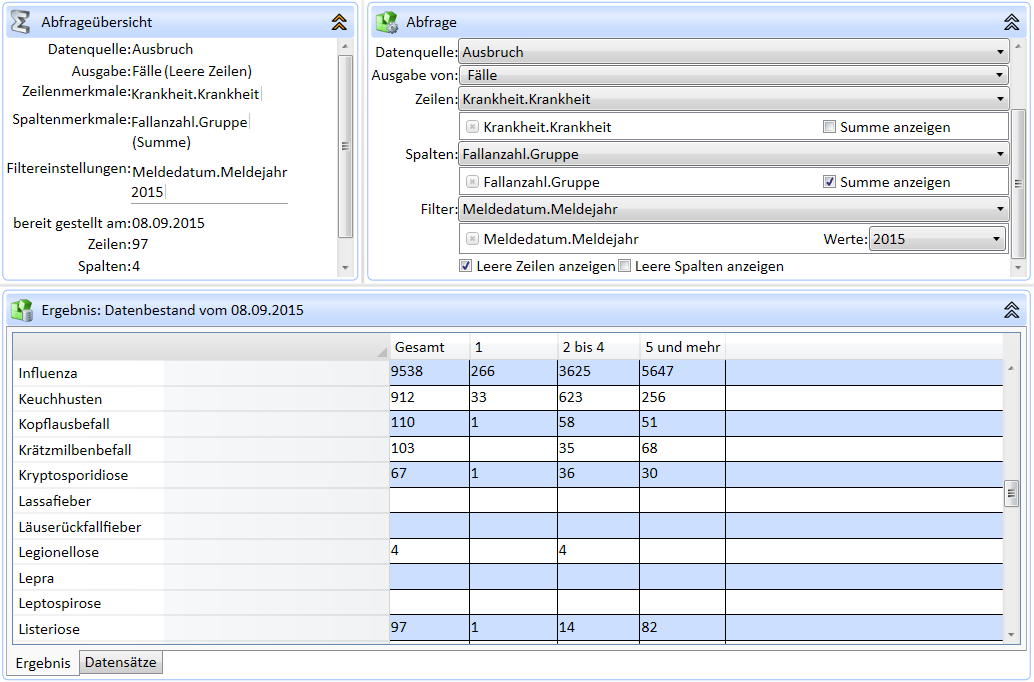Image resolution: width=1034 pixels, height=682 pixels.
Task: Remove Meldedatum.Meldejahr filter via x icon
Action: (x=472, y=239)
